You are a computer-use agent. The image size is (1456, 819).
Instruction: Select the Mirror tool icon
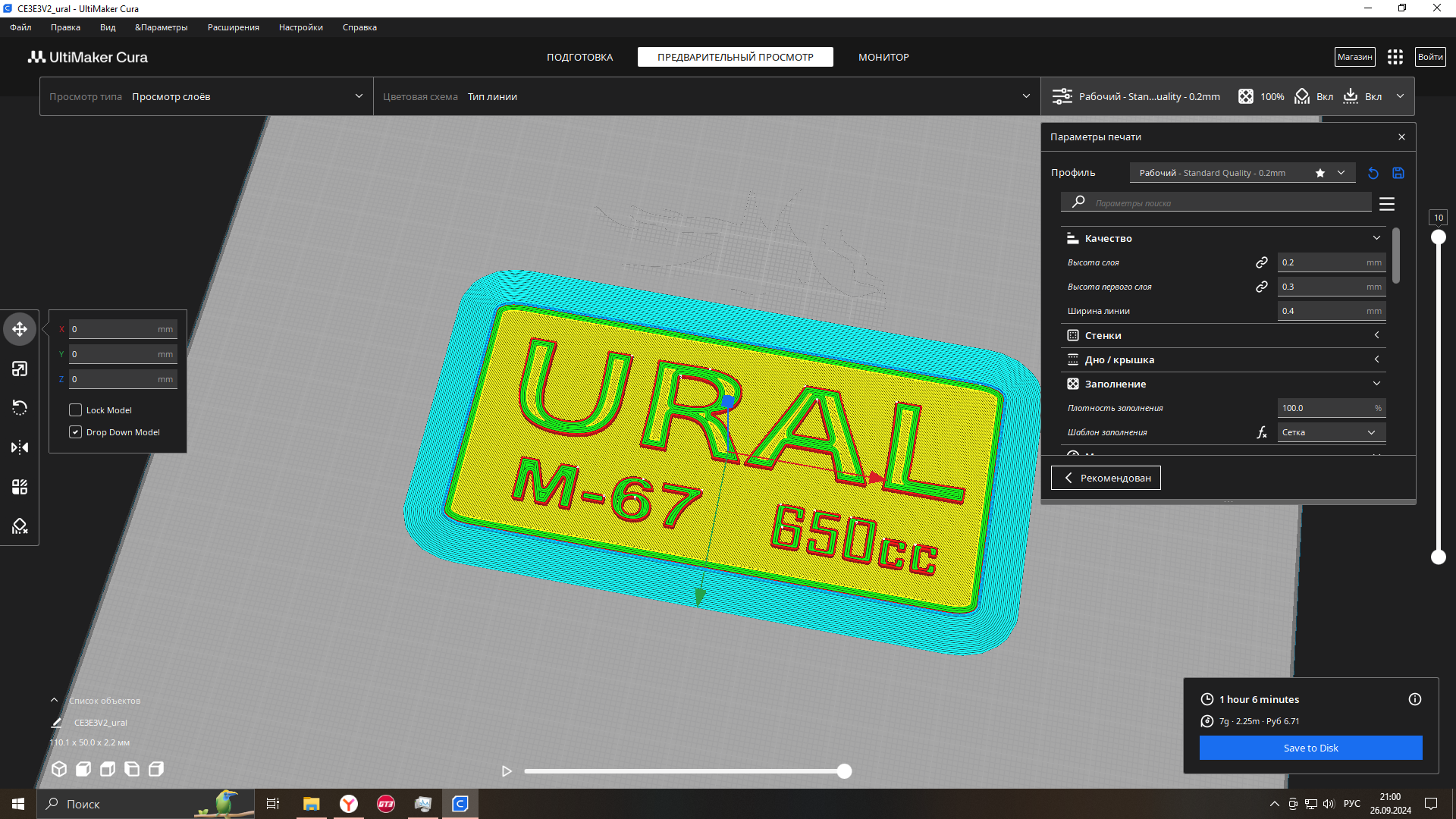point(20,447)
